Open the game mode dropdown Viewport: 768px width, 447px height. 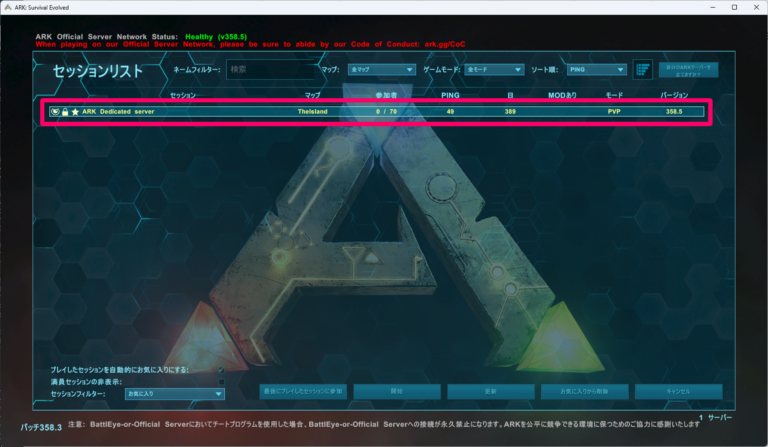[494, 70]
